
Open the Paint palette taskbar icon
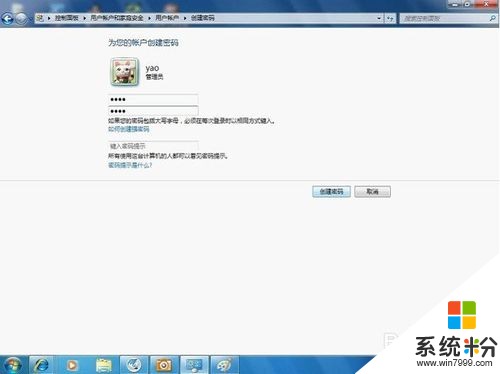pos(225,365)
